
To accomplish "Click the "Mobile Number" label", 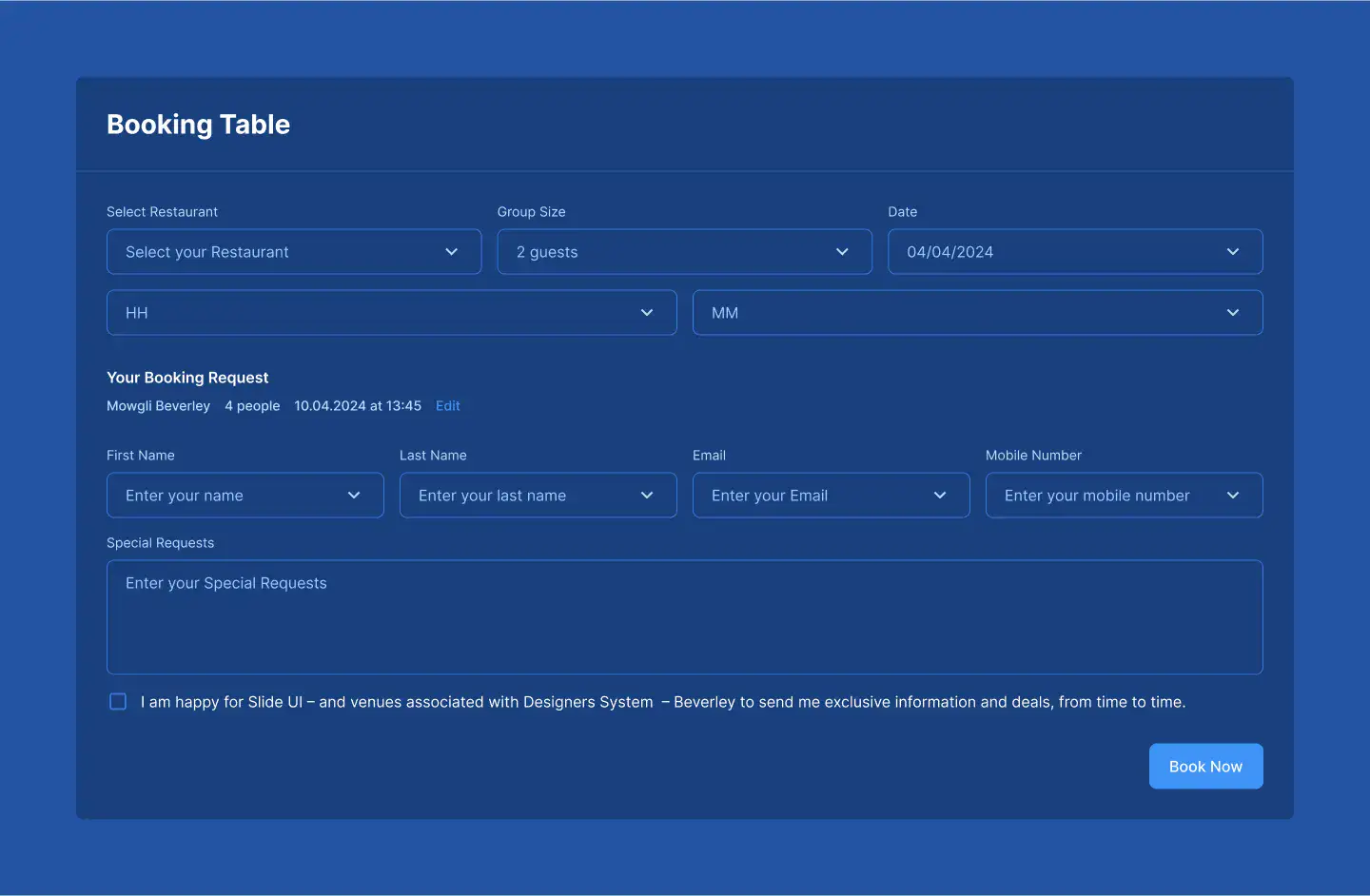I will pyautogui.click(x=1033, y=456).
